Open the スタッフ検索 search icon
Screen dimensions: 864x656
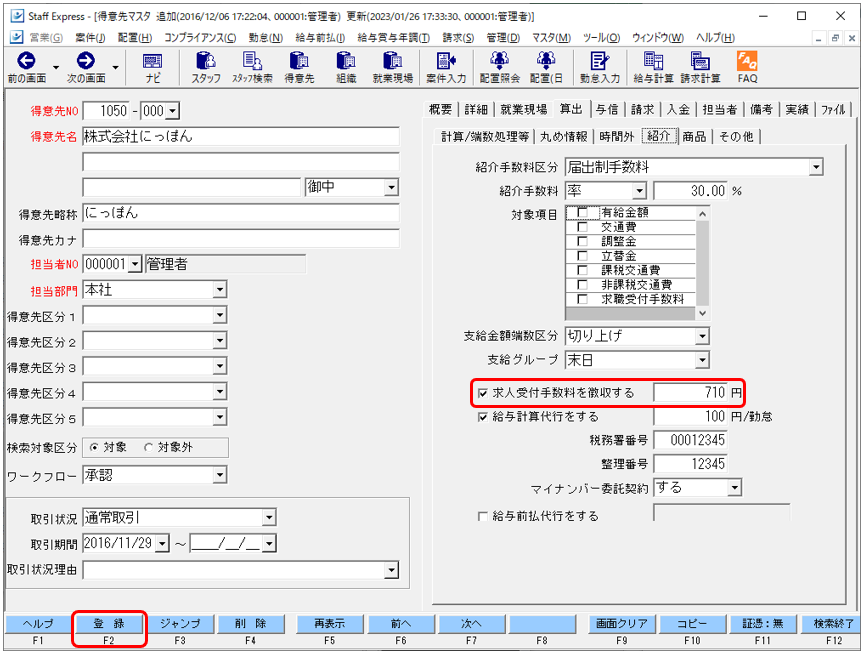(x=252, y=61)
